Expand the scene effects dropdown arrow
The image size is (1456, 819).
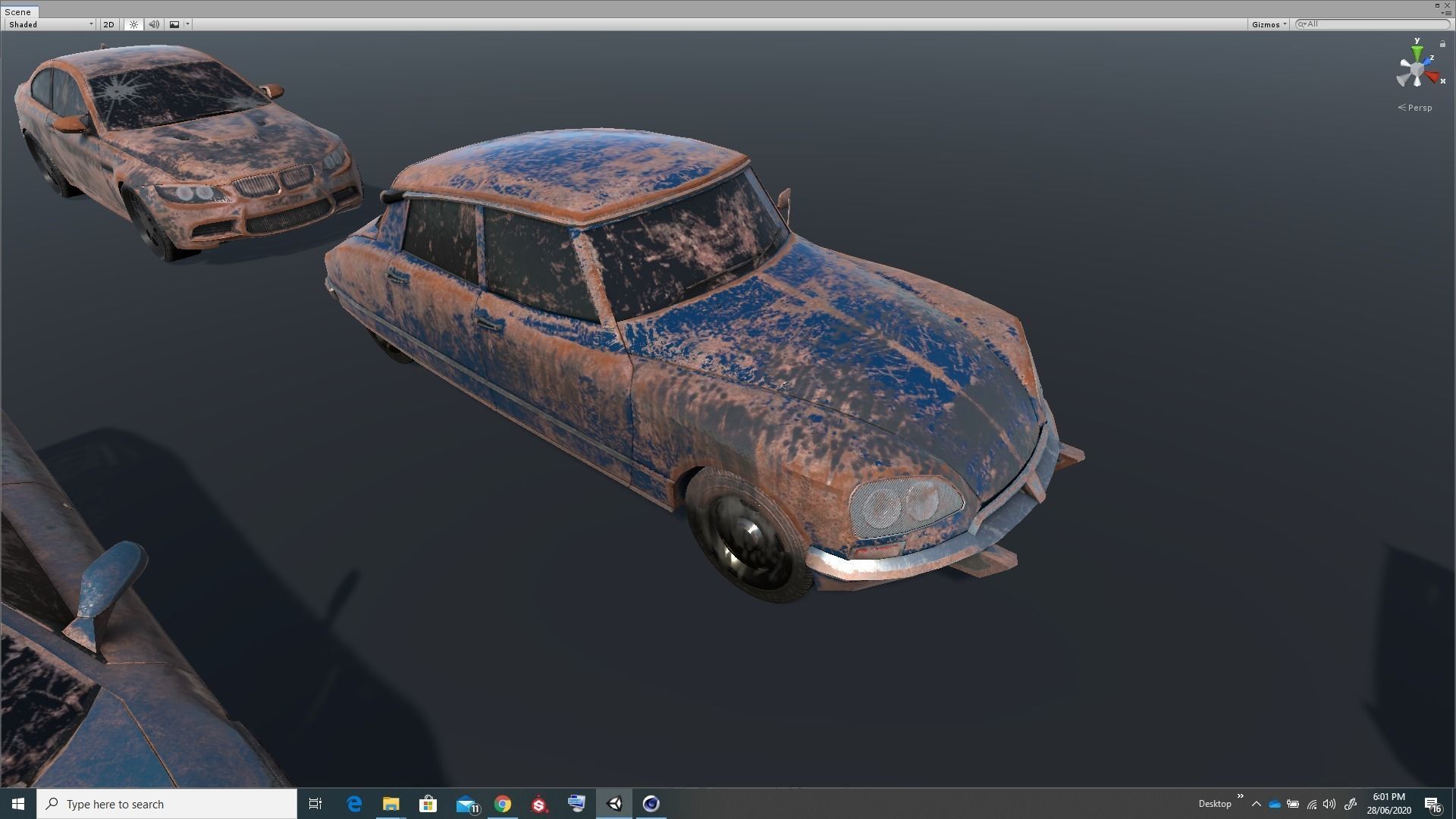(187, 24)
